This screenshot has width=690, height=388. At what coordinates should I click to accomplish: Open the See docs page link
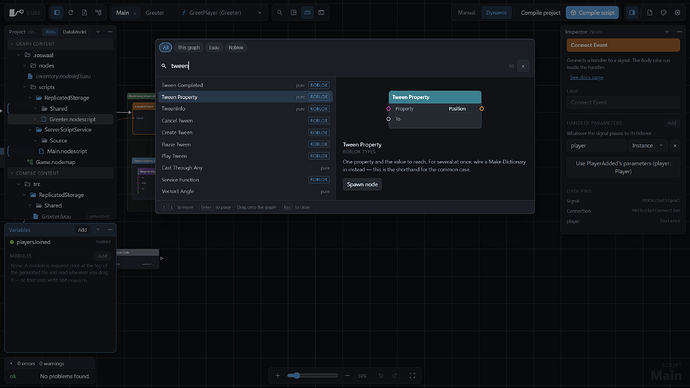586,77
